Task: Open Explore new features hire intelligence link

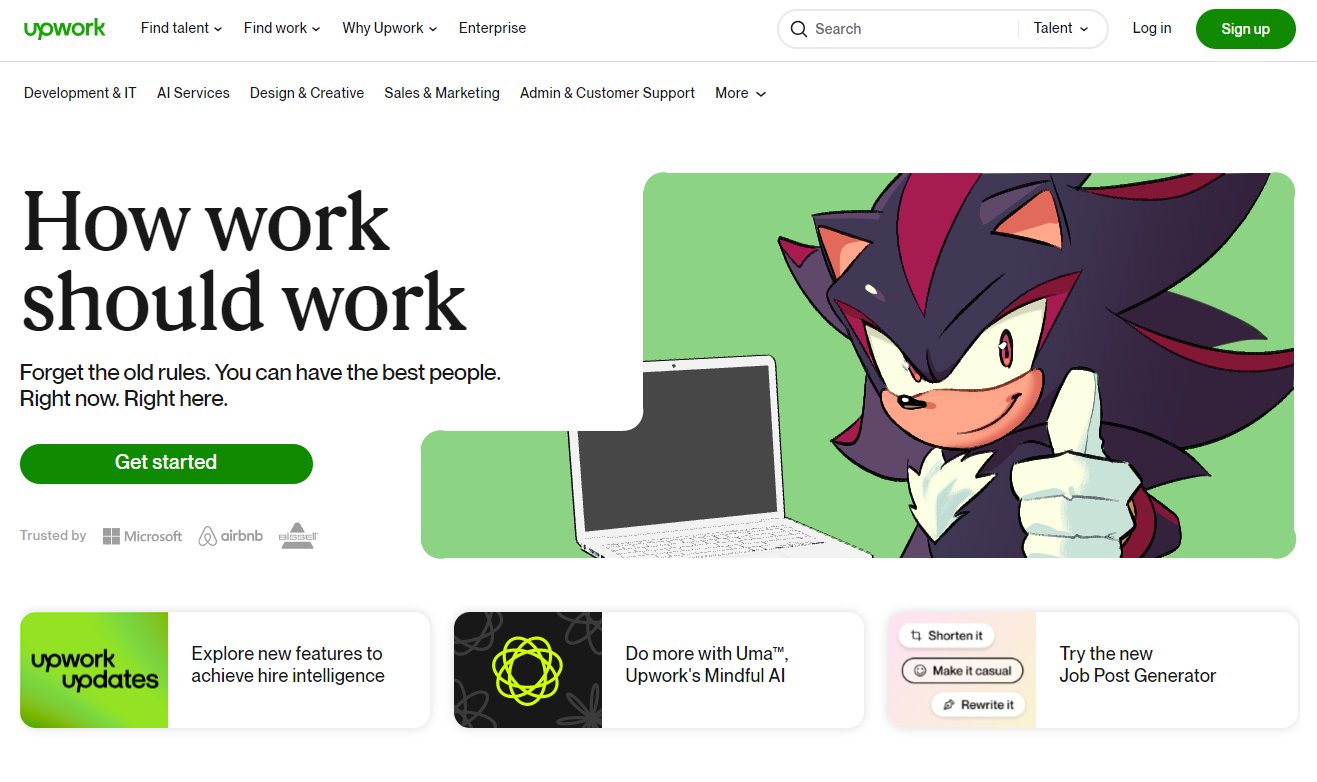Action: pos(288,665)
